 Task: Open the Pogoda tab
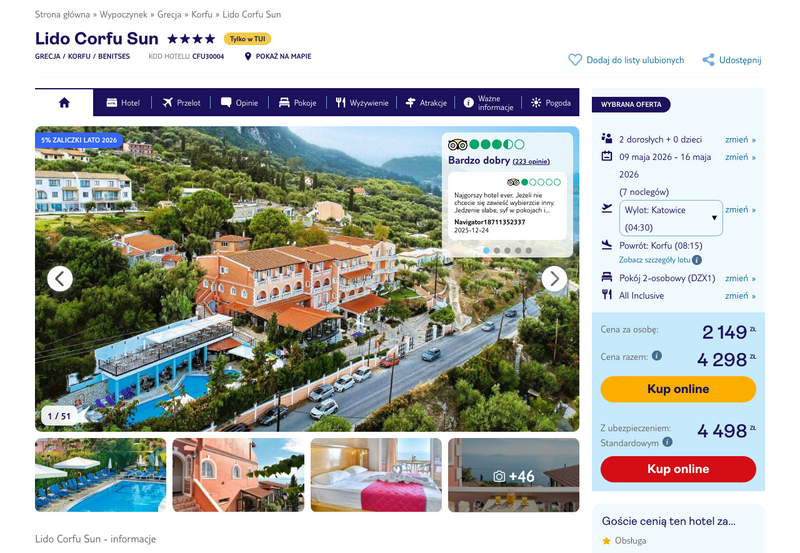[551, 103]
